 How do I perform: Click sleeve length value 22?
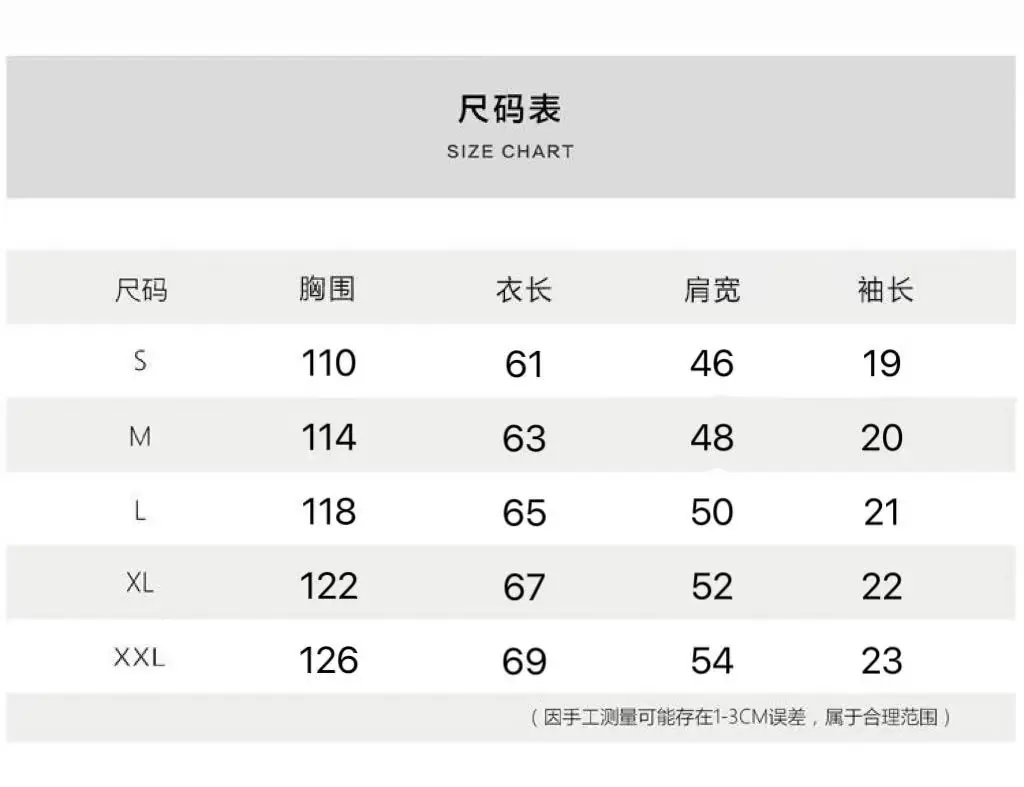pos(882,586)
